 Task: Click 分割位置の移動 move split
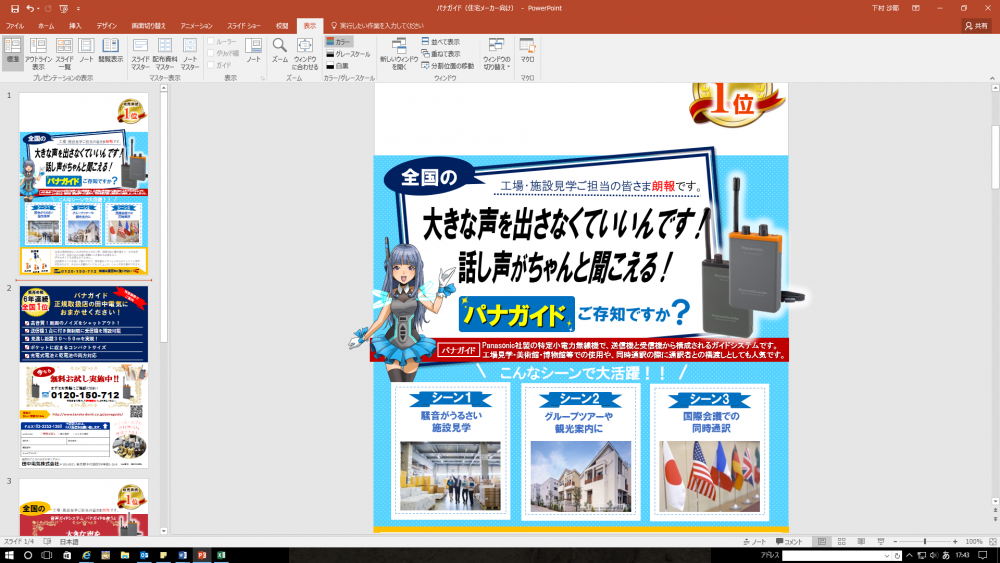coord(447,66)
